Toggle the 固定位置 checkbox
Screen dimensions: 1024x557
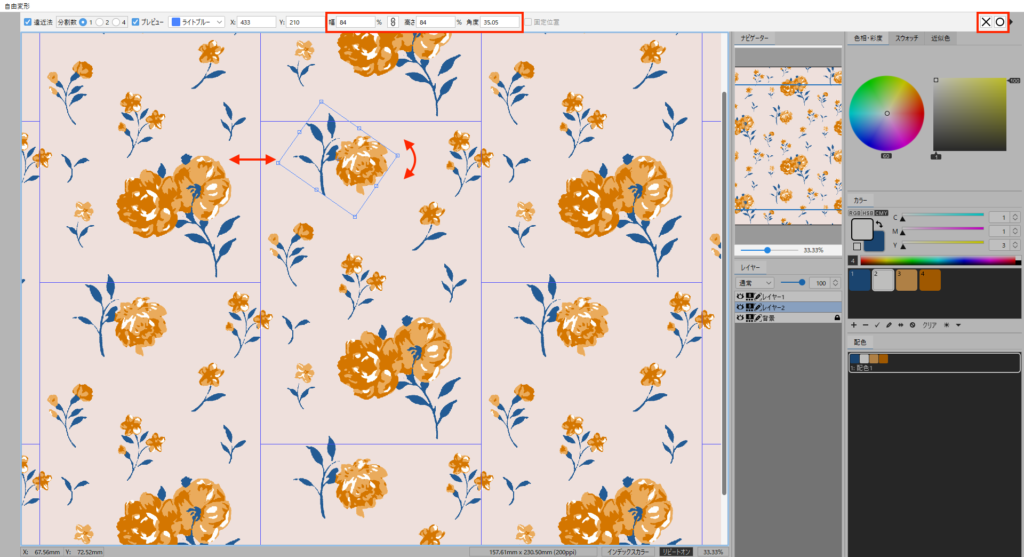tap(528, 22)
